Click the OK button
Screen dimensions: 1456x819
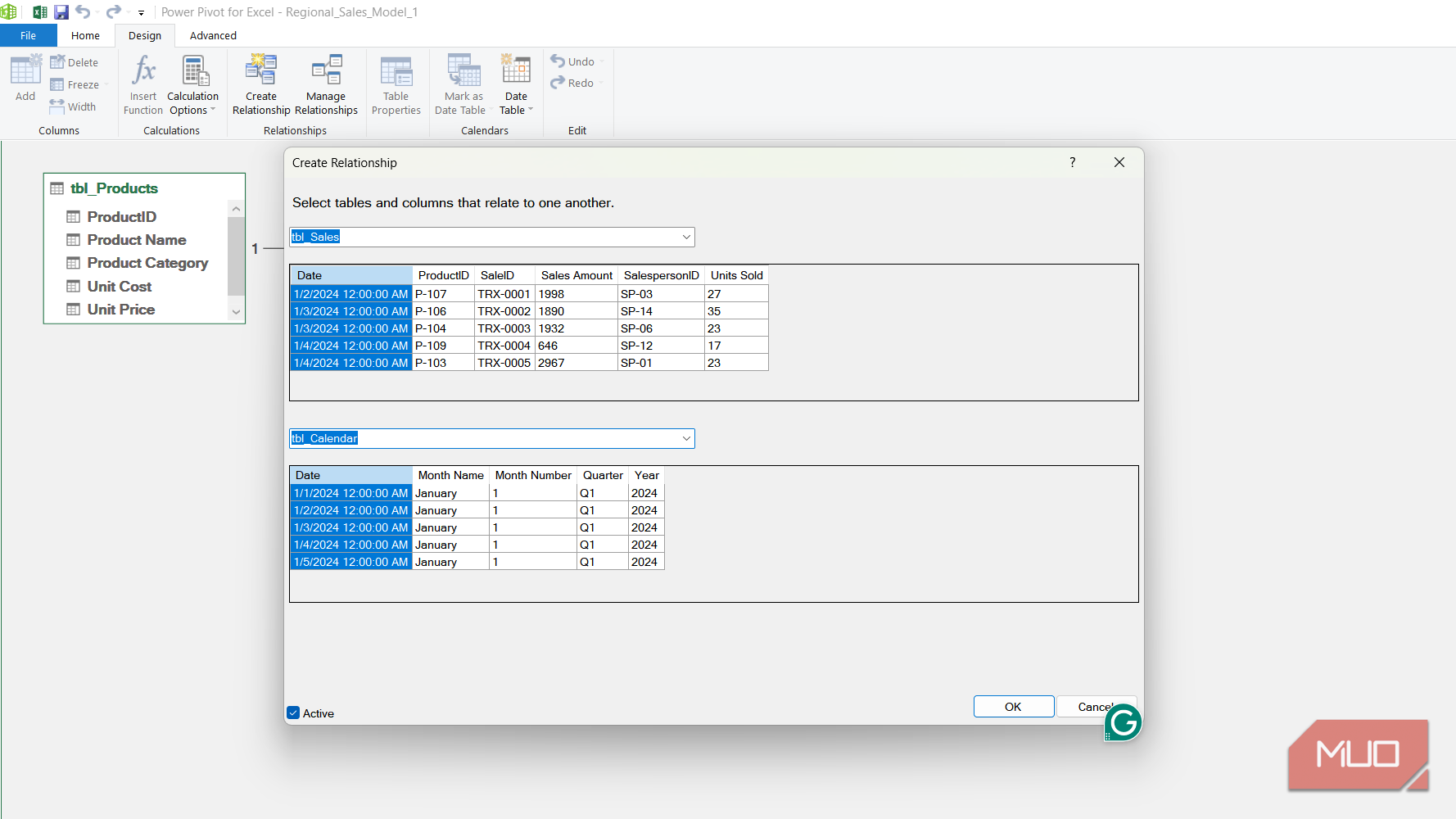pos(1013,707)
